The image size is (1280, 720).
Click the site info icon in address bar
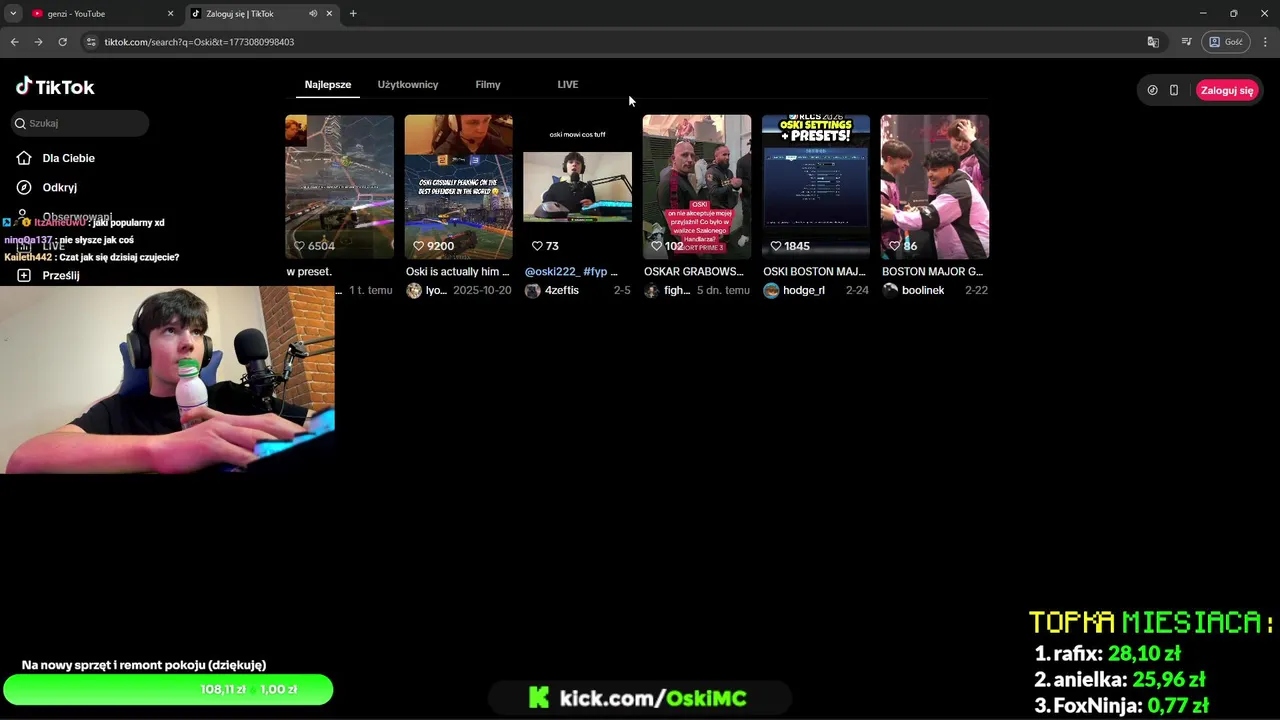(91, 42)
